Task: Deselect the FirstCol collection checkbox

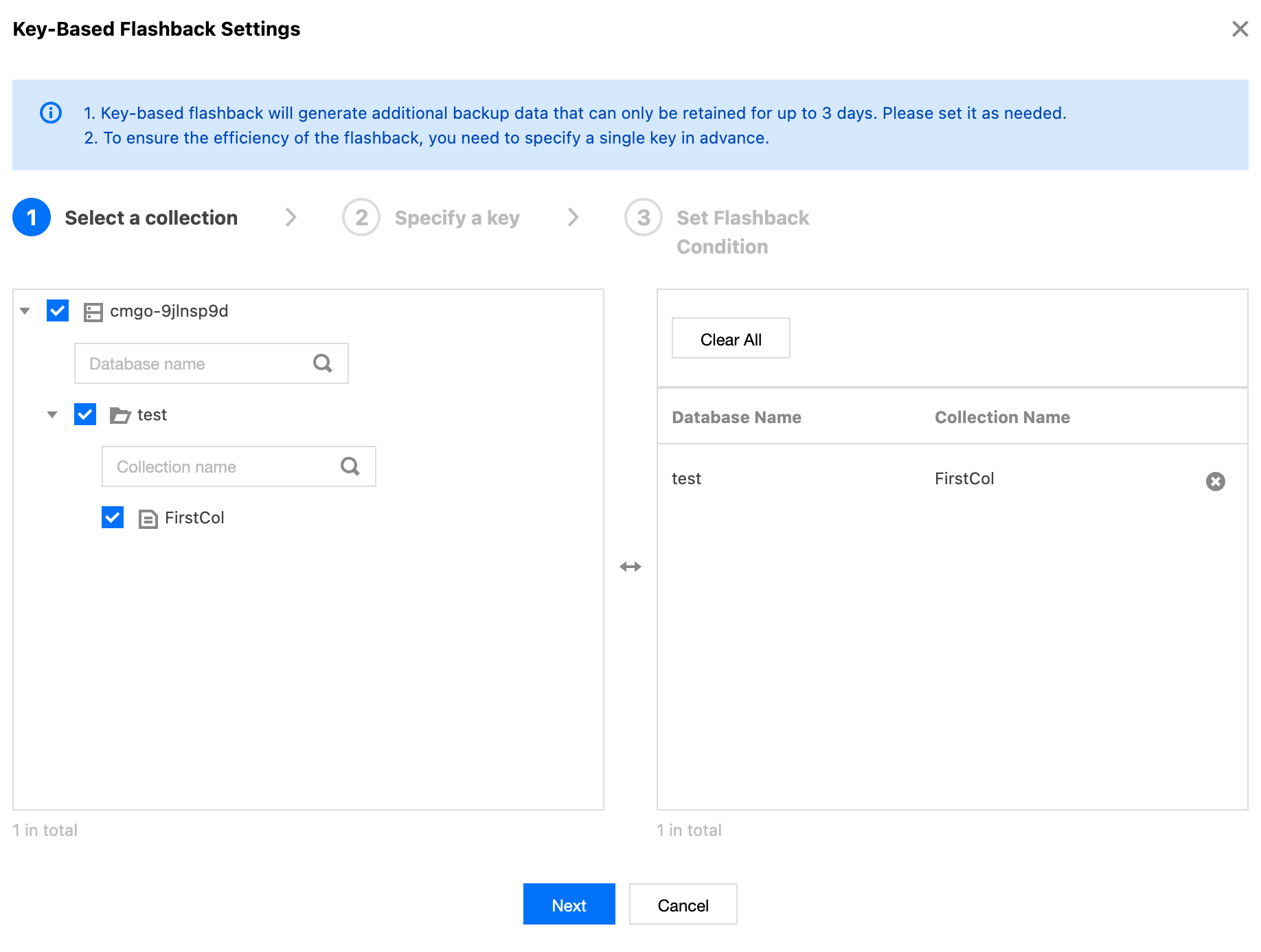Action: tap(113, 517)
